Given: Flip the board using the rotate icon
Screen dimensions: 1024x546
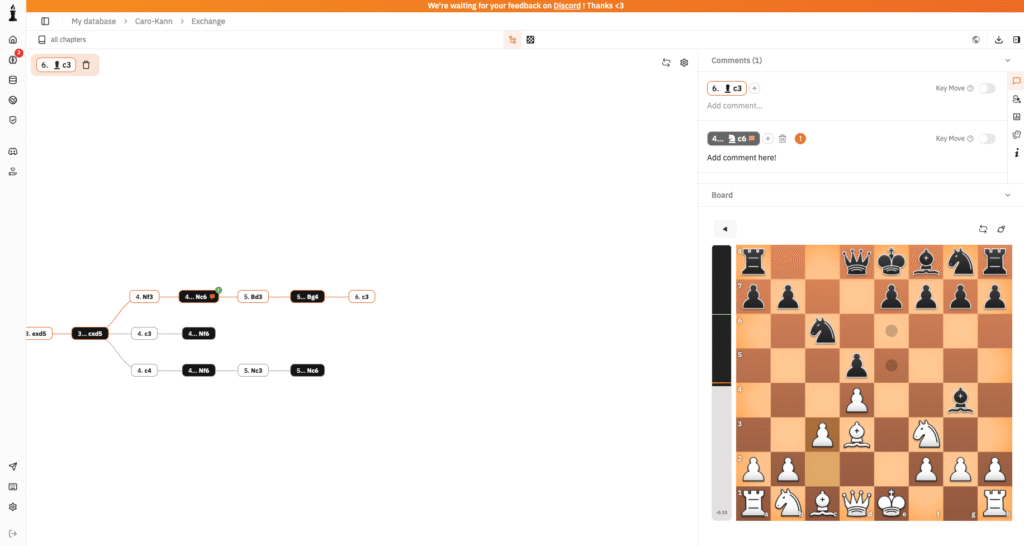Looking at the screenshot, I should pyautogui.click(x=983, y=229).
